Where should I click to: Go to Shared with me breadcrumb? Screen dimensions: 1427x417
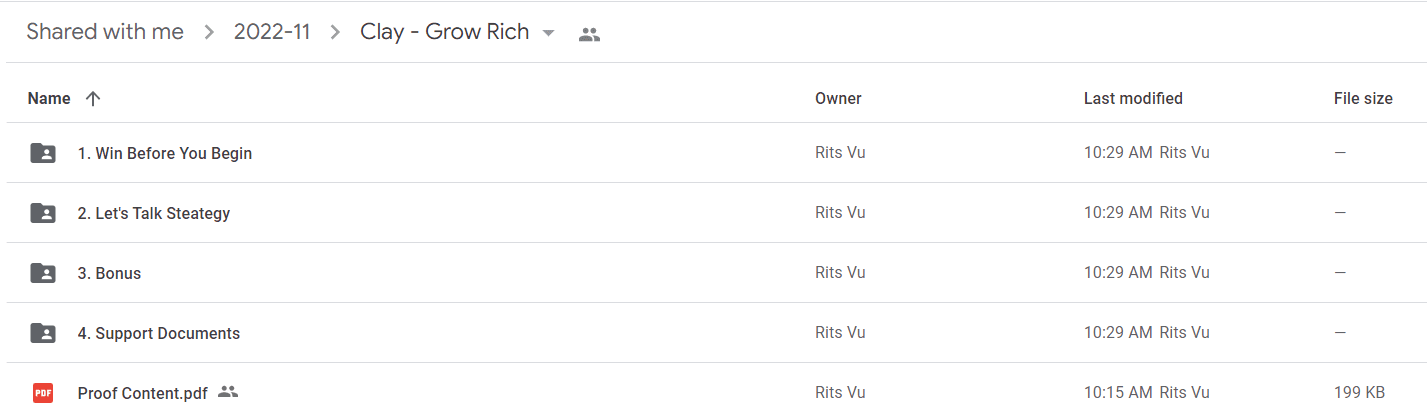[x=105, y=32]
